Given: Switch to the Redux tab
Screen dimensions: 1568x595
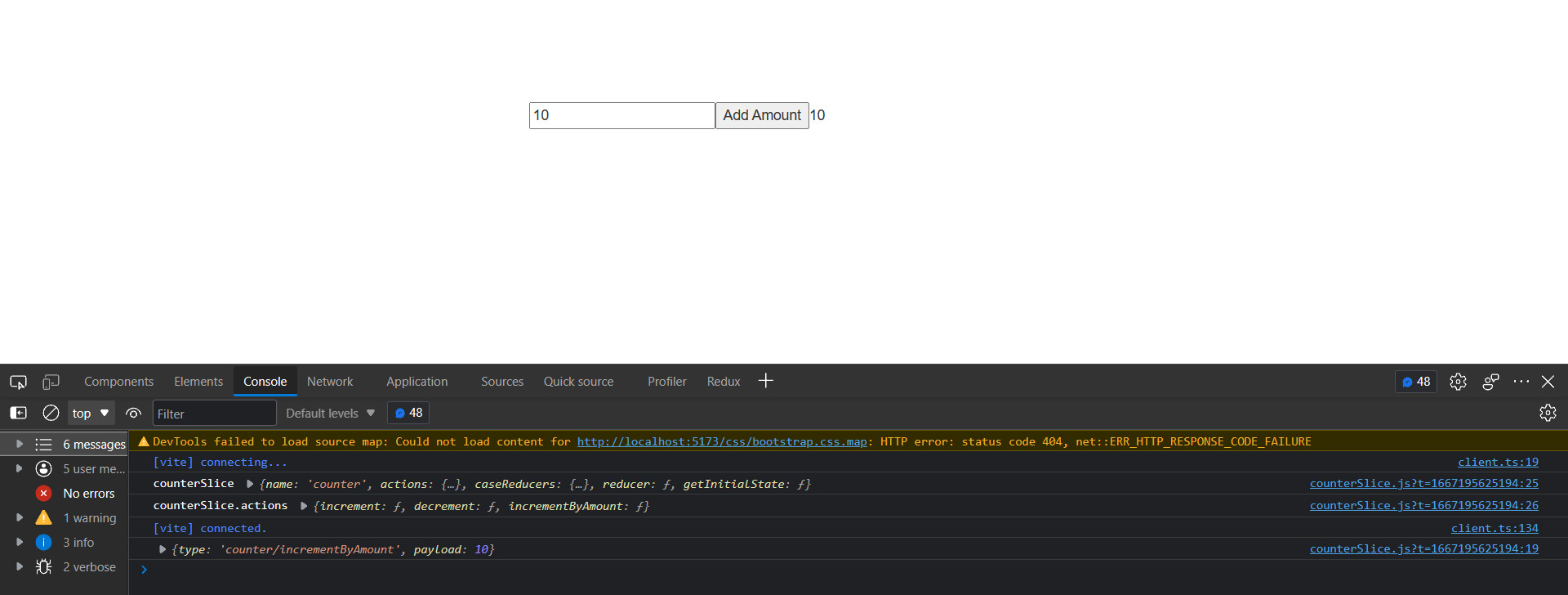Looking at the screenshot, I should pos(723,382).
